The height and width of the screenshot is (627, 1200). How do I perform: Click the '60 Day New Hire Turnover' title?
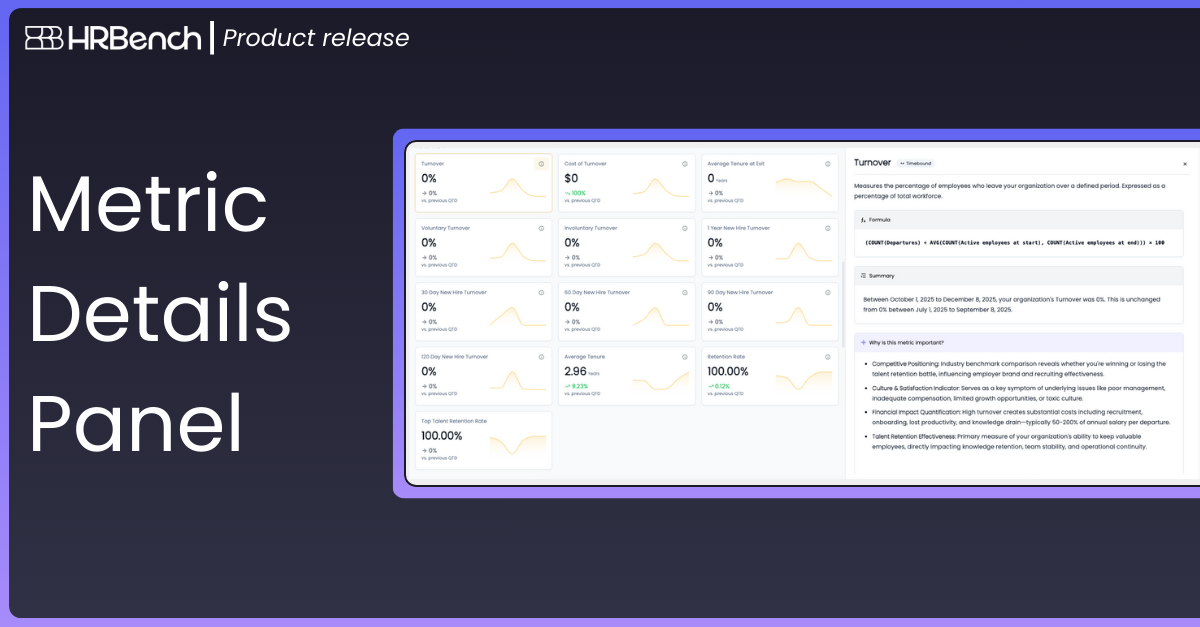tap(597, 292)
